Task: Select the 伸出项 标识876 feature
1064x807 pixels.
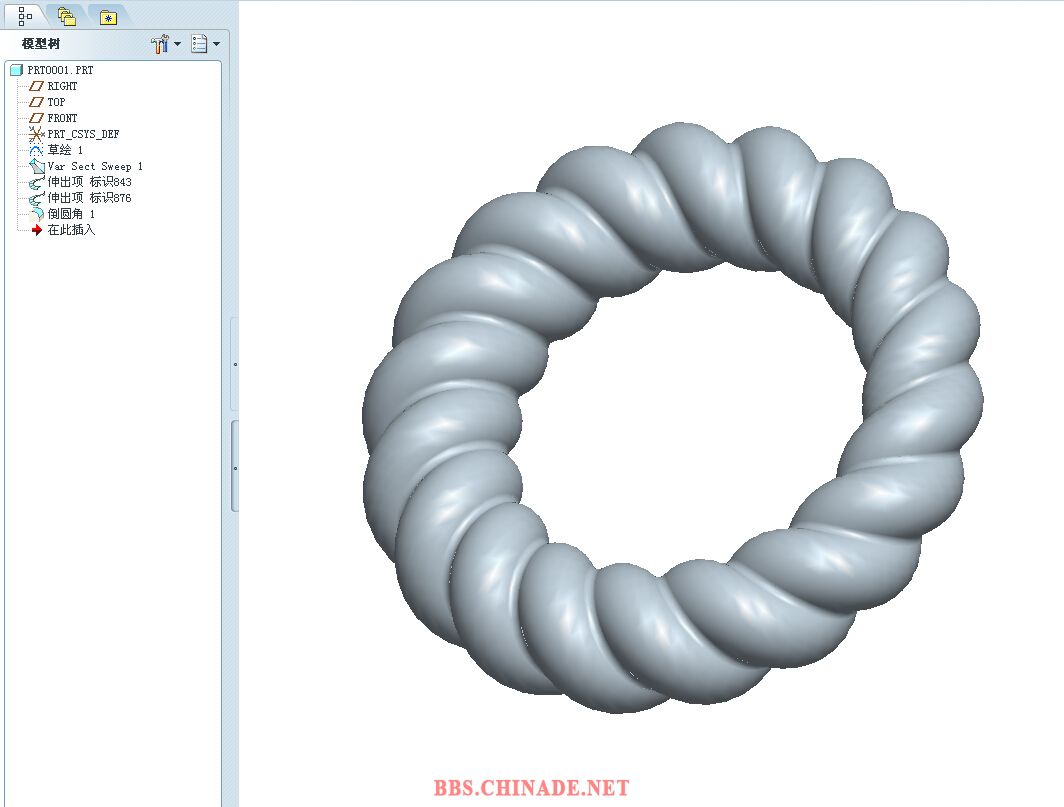Action: point(89,198)
